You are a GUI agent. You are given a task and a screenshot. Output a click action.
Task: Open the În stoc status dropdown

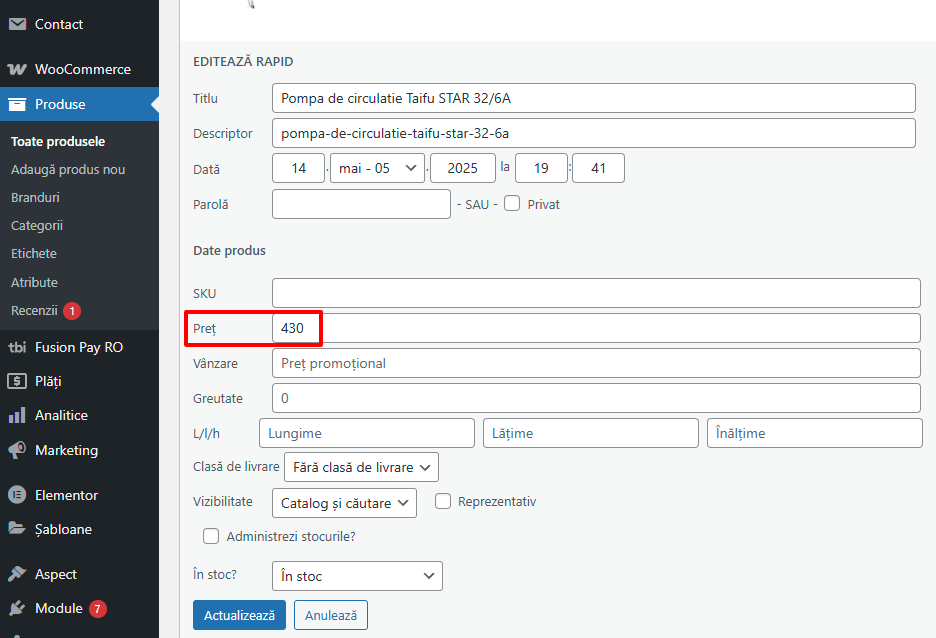(x=356, y=576)
